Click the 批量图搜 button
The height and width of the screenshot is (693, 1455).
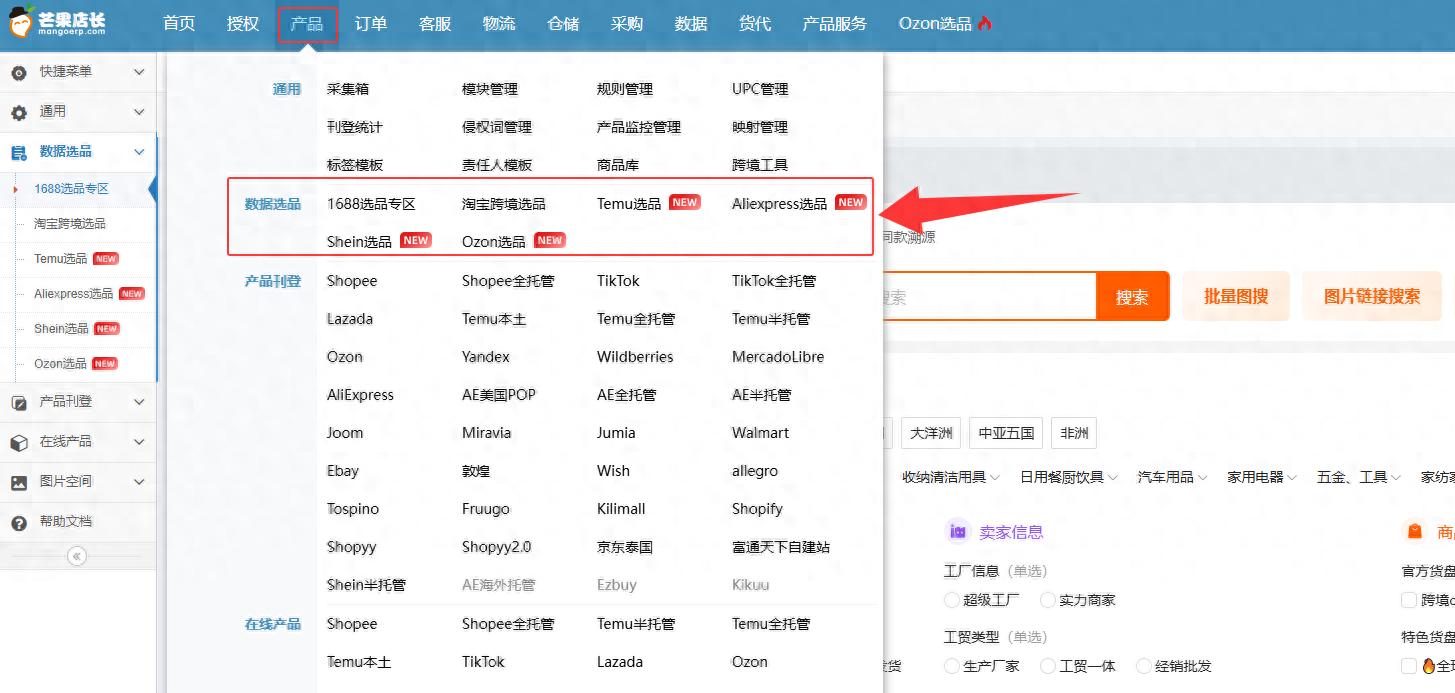pyautogui.click(x=1236, y=296)
